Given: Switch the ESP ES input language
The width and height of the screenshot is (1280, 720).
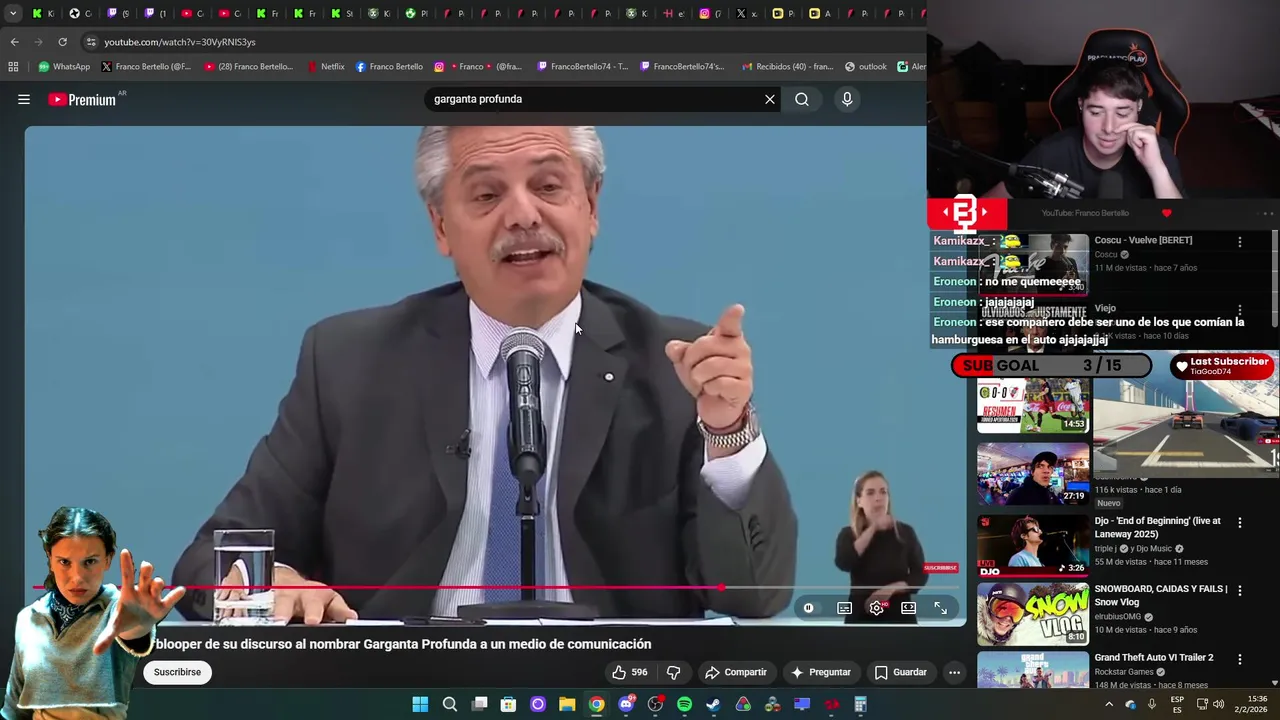Looking at the screenshot, I should [1177, 705].
